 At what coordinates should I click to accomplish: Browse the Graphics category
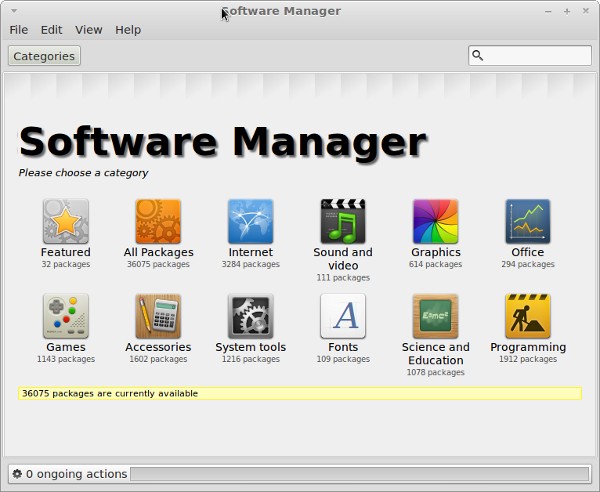pyautogui.click(x=435, y=221)
